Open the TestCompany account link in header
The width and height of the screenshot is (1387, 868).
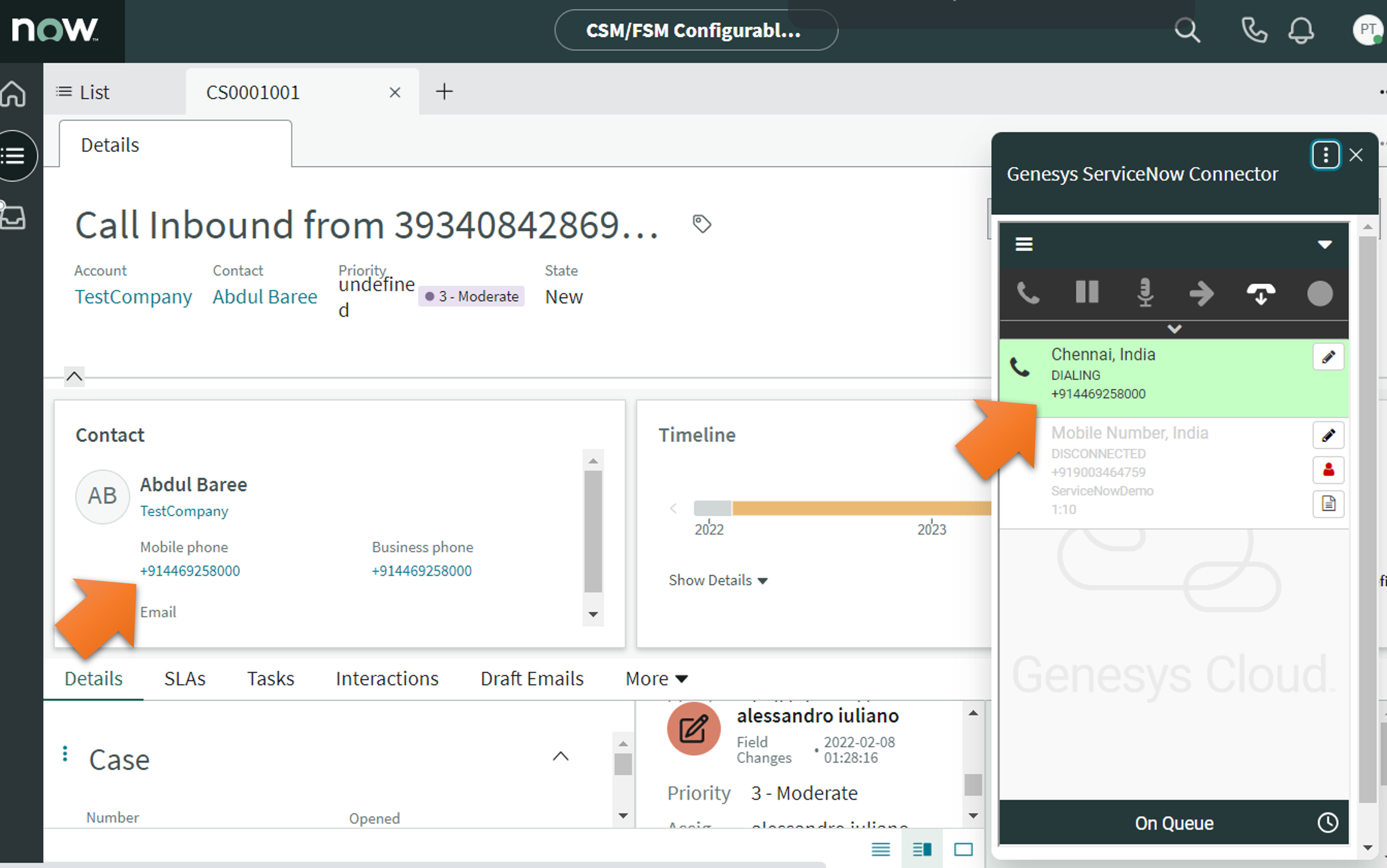click(x=133, y=297)
